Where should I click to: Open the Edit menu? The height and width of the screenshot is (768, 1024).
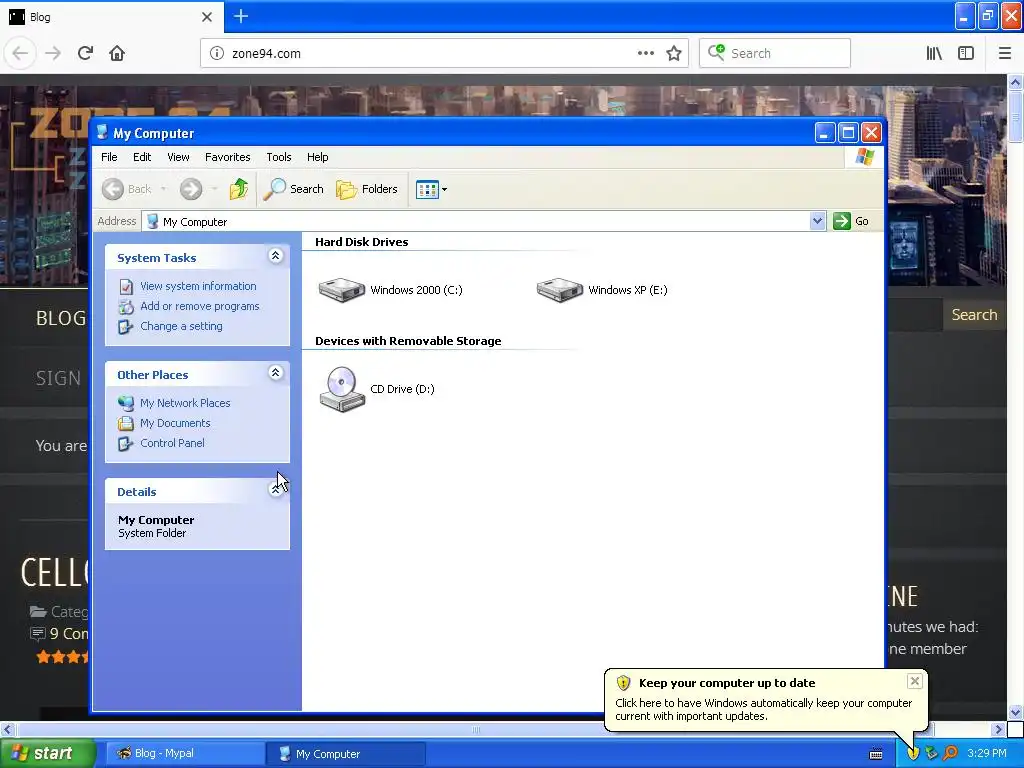pyautogui.click(x=142, y=157)
